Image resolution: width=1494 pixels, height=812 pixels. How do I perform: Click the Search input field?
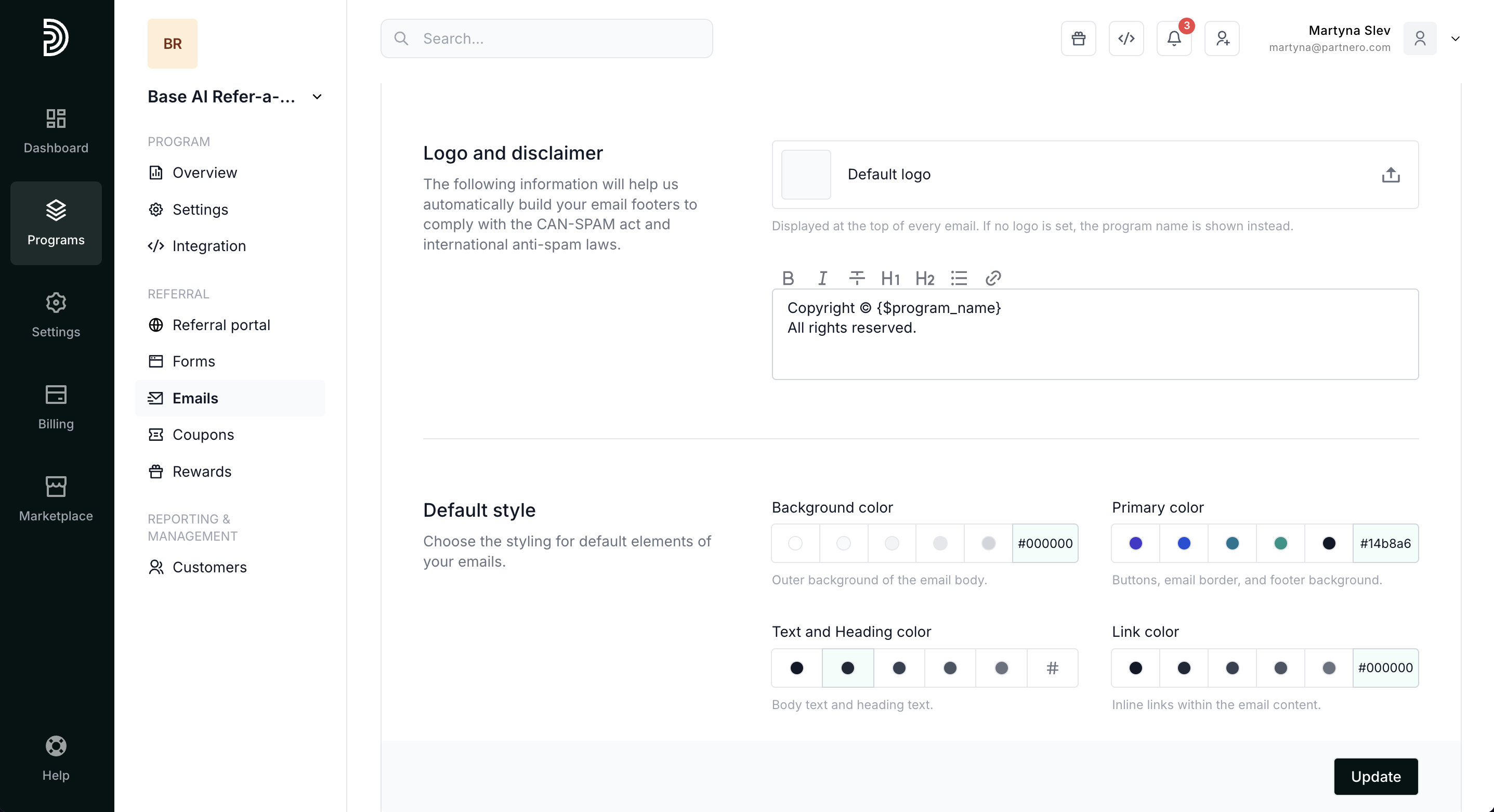click(x=546, y=38)
